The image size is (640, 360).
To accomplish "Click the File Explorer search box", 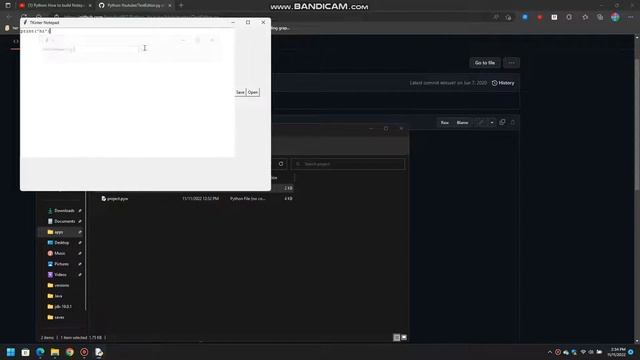I will tap(348, 164).
